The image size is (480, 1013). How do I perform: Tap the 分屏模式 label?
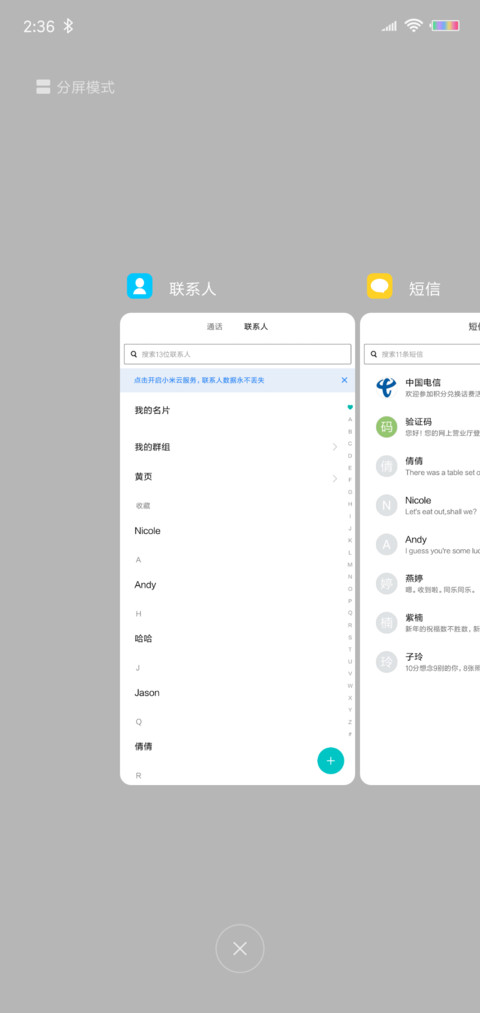click(85, 87)
